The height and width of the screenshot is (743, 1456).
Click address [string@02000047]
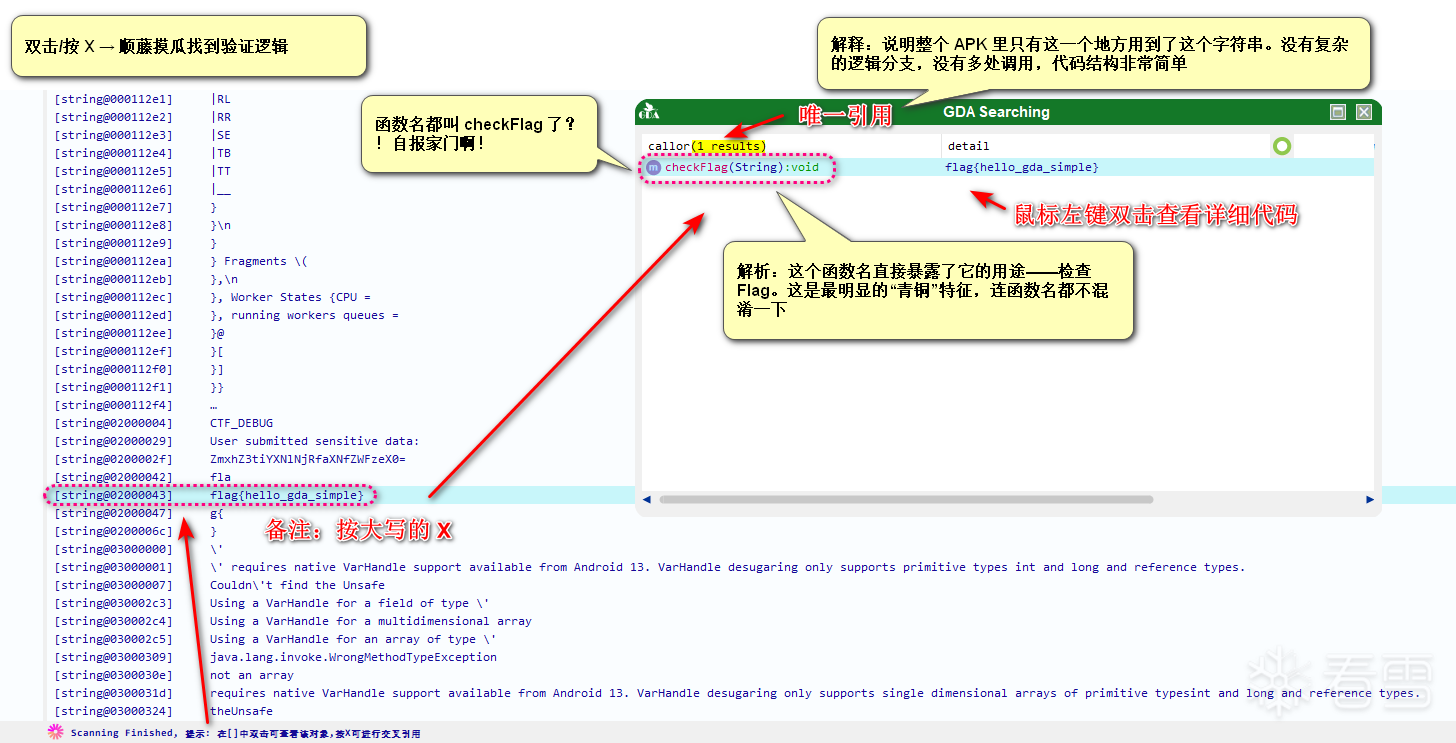(x=113, y=513)
